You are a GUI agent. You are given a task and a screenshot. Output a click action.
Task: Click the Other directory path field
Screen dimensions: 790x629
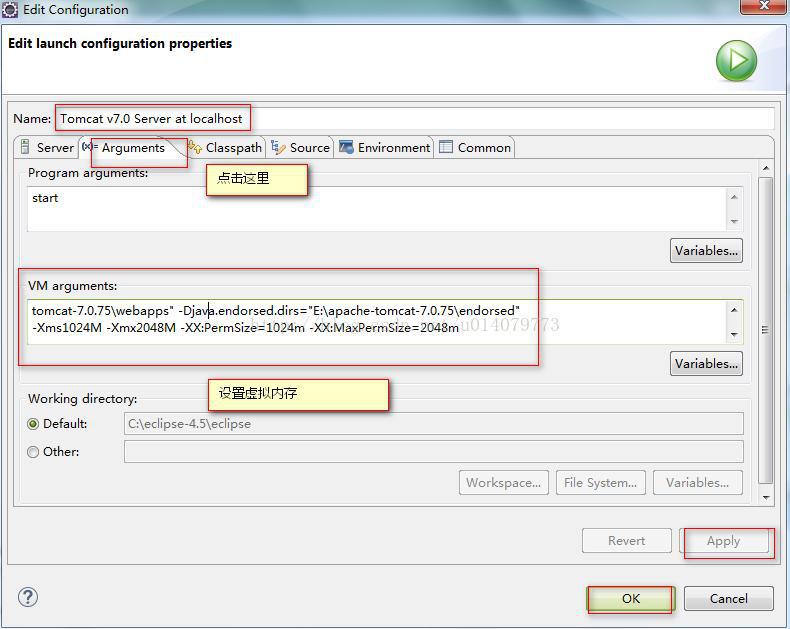[x=433, y=452]
